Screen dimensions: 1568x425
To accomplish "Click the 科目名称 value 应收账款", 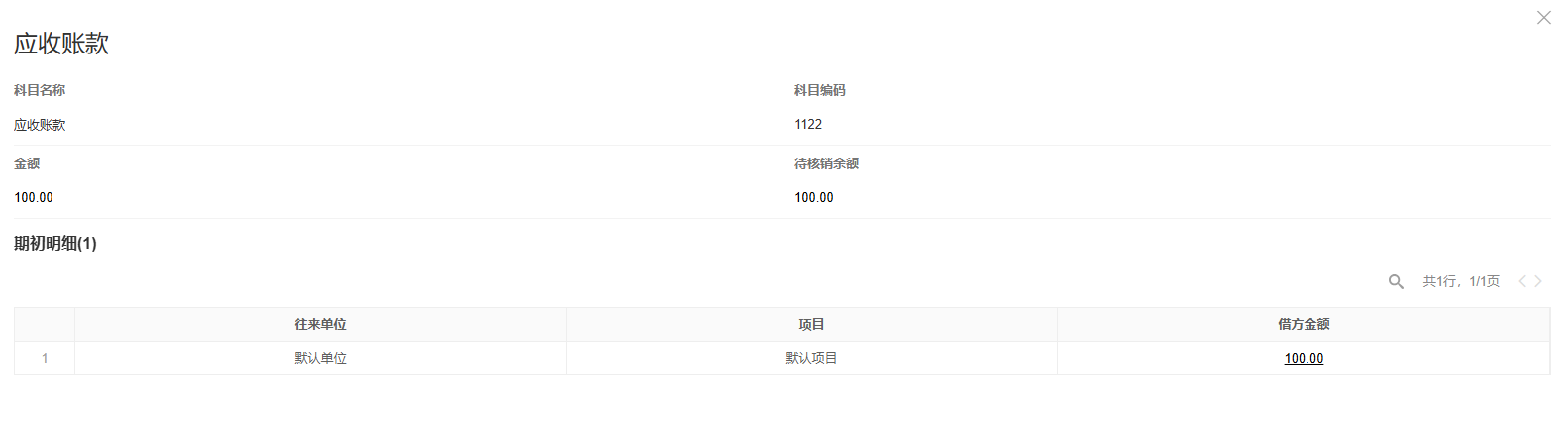I will [x=40, y=125].
